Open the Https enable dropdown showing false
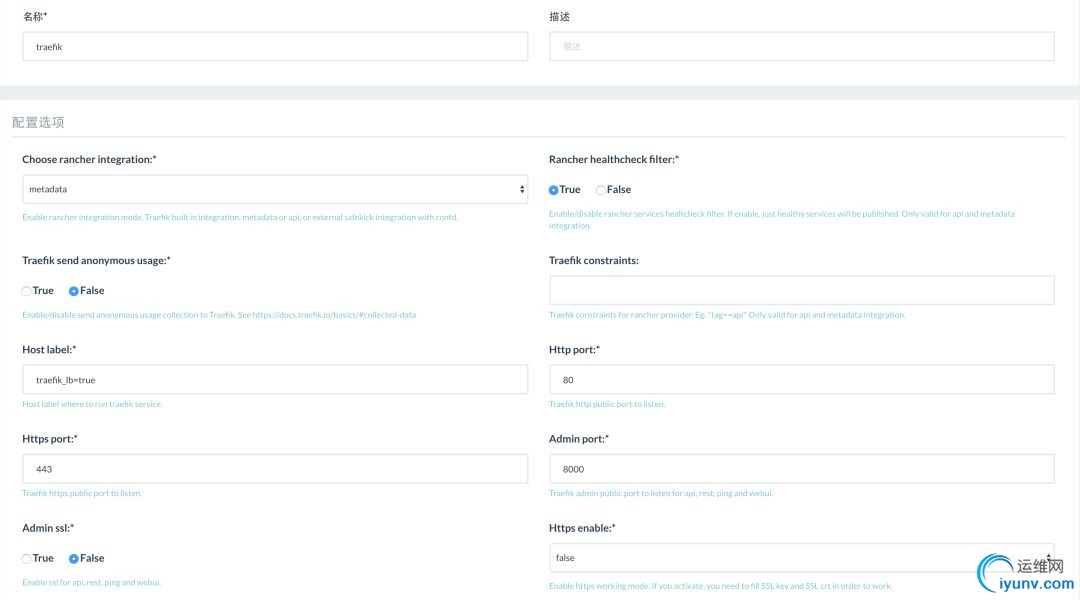 pyautogui.click(x=801, y=557)
